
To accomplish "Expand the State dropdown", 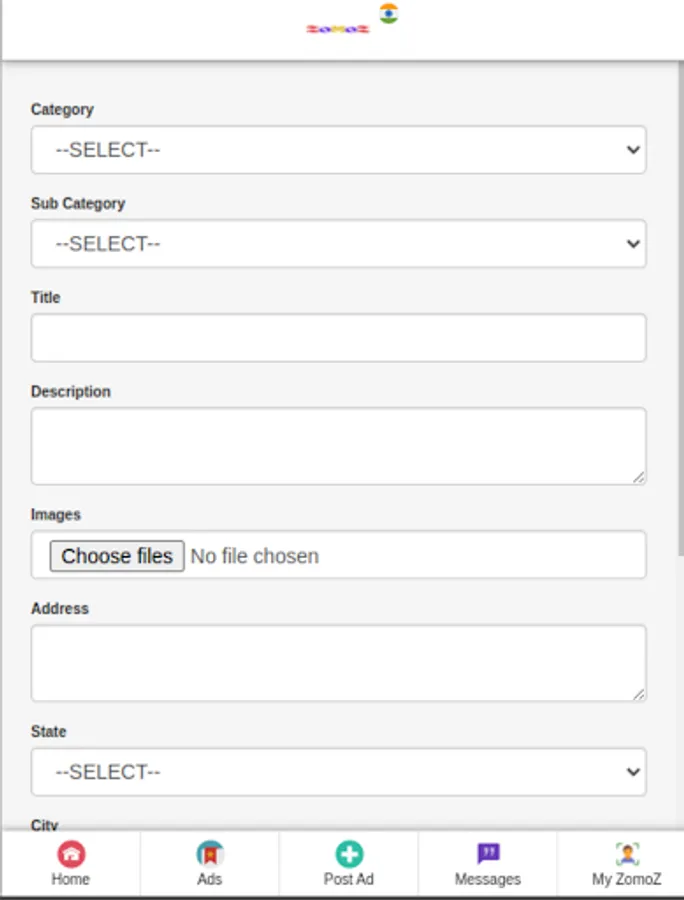I will click(x=338, y=772).
